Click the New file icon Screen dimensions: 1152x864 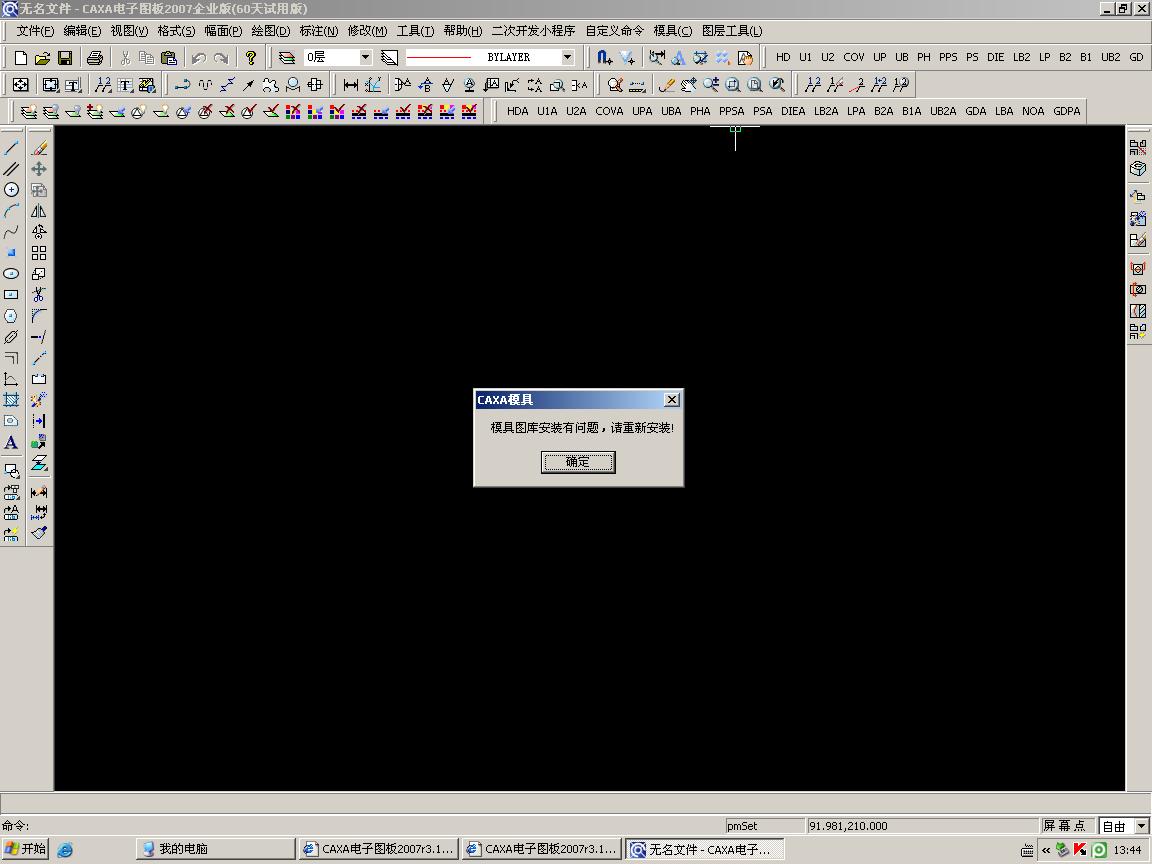[x=21, y=57]
